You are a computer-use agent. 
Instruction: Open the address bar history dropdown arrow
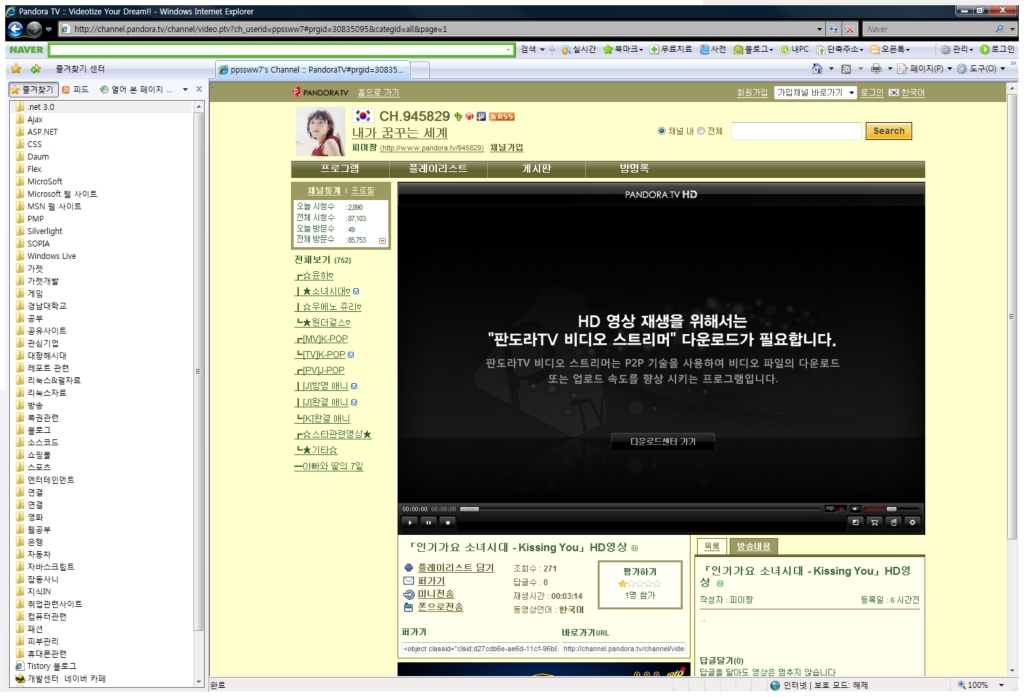click(x=820, y=29)
